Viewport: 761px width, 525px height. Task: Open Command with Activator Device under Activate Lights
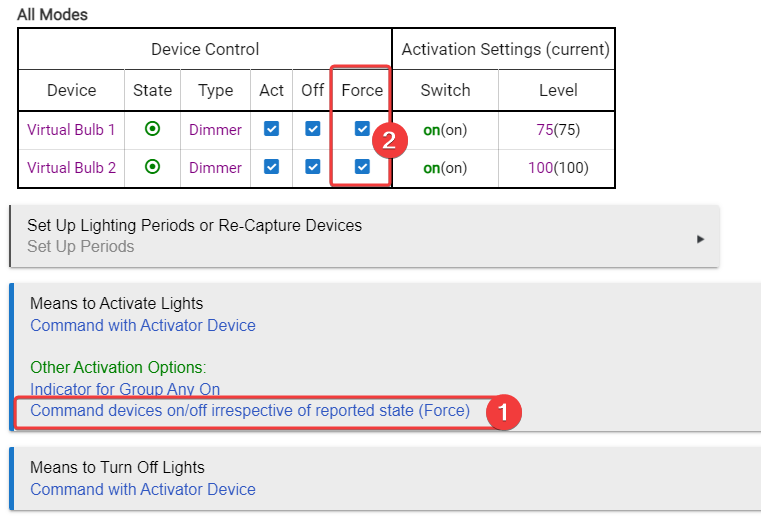(143, 325)
